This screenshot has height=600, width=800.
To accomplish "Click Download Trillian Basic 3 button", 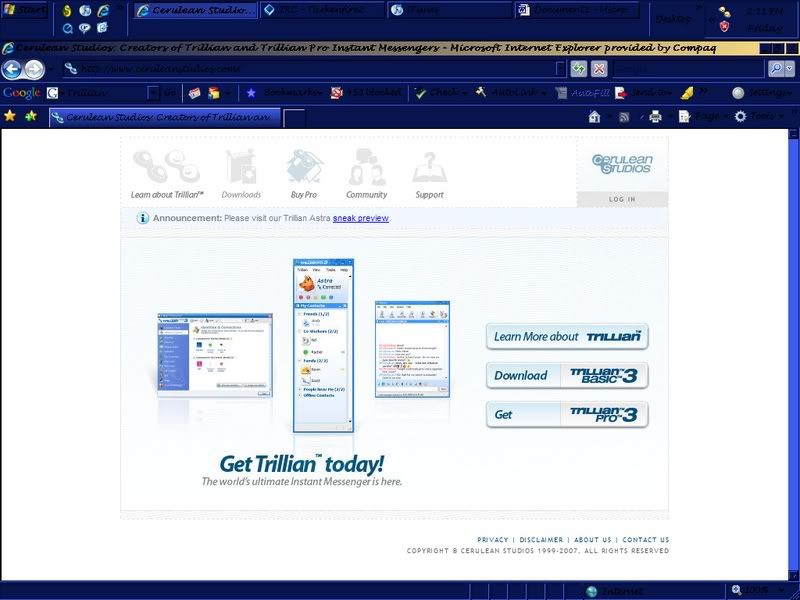I will [567, 376].
